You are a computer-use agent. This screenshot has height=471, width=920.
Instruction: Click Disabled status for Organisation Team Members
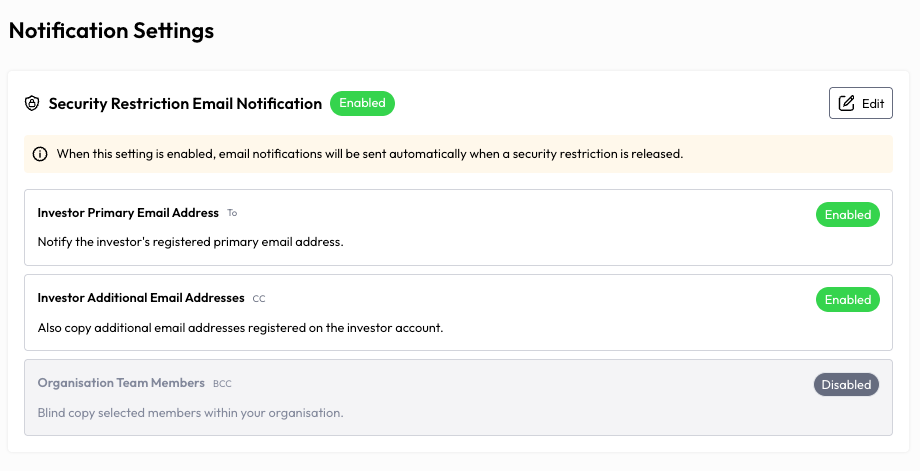pos(846,385)
